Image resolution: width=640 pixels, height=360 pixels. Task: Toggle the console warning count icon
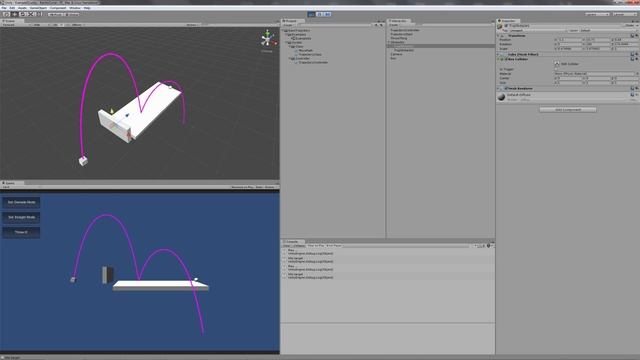483,246
